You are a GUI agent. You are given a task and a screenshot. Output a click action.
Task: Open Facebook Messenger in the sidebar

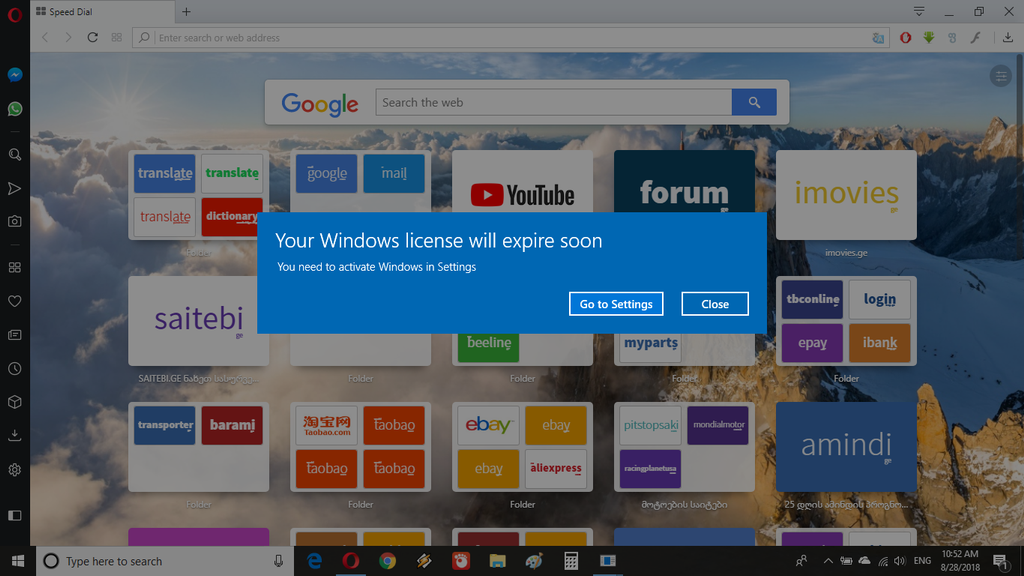click(x=14, y=75)
